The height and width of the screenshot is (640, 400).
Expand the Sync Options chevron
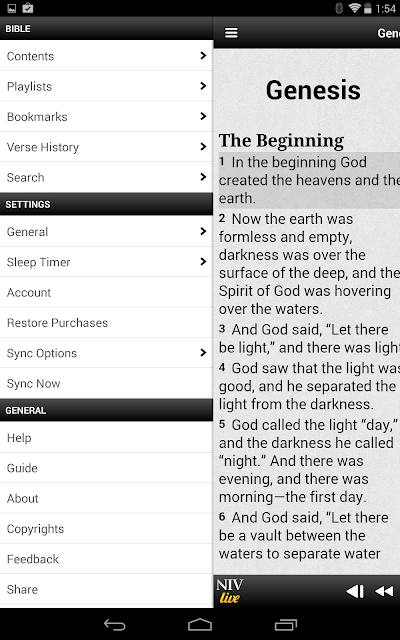[203, 353]
